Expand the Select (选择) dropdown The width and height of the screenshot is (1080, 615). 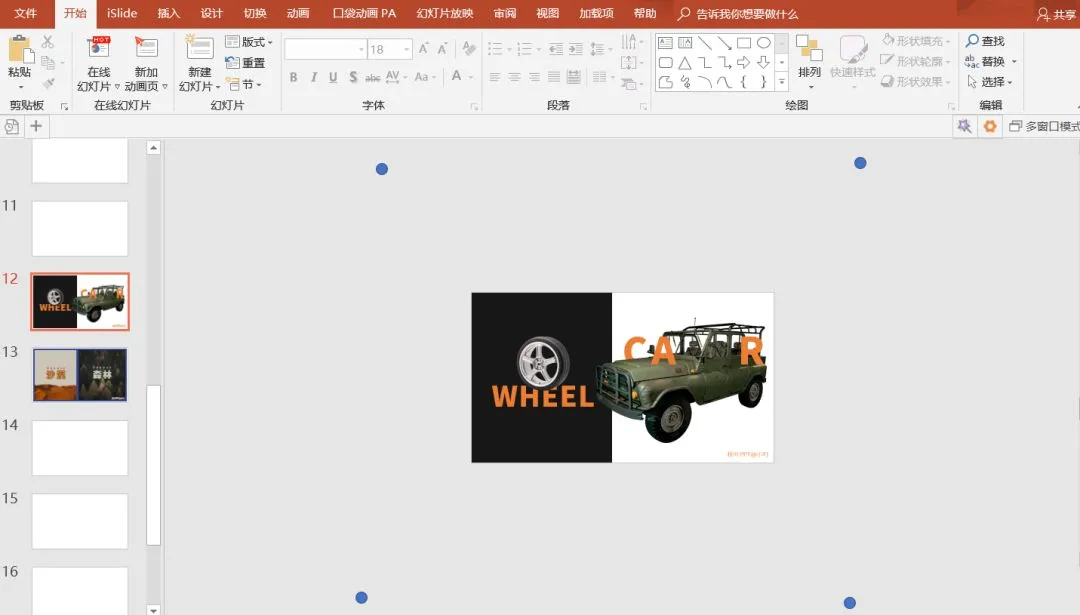point(990,82)
